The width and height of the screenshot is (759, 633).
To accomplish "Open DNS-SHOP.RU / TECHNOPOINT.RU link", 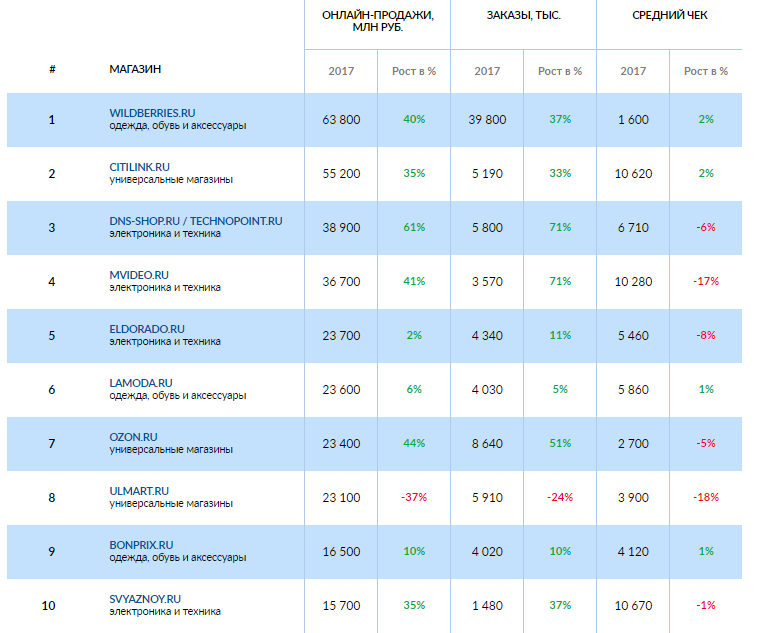I will pos(196,221).
